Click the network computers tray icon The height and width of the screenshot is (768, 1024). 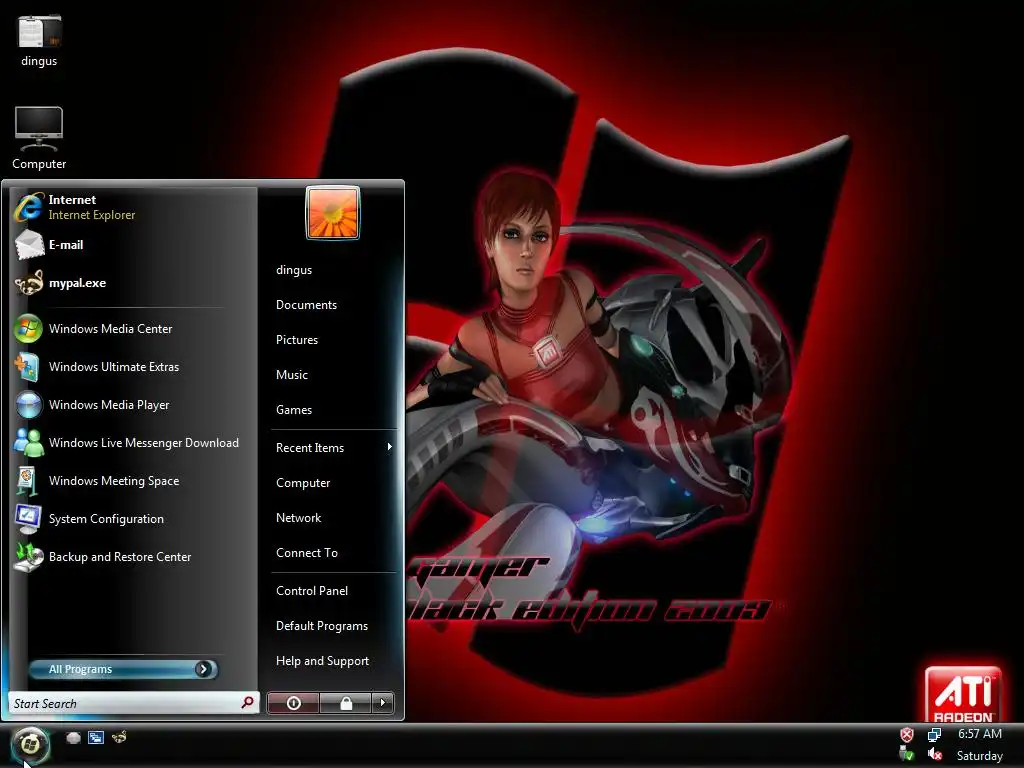[x=935, y=735]
